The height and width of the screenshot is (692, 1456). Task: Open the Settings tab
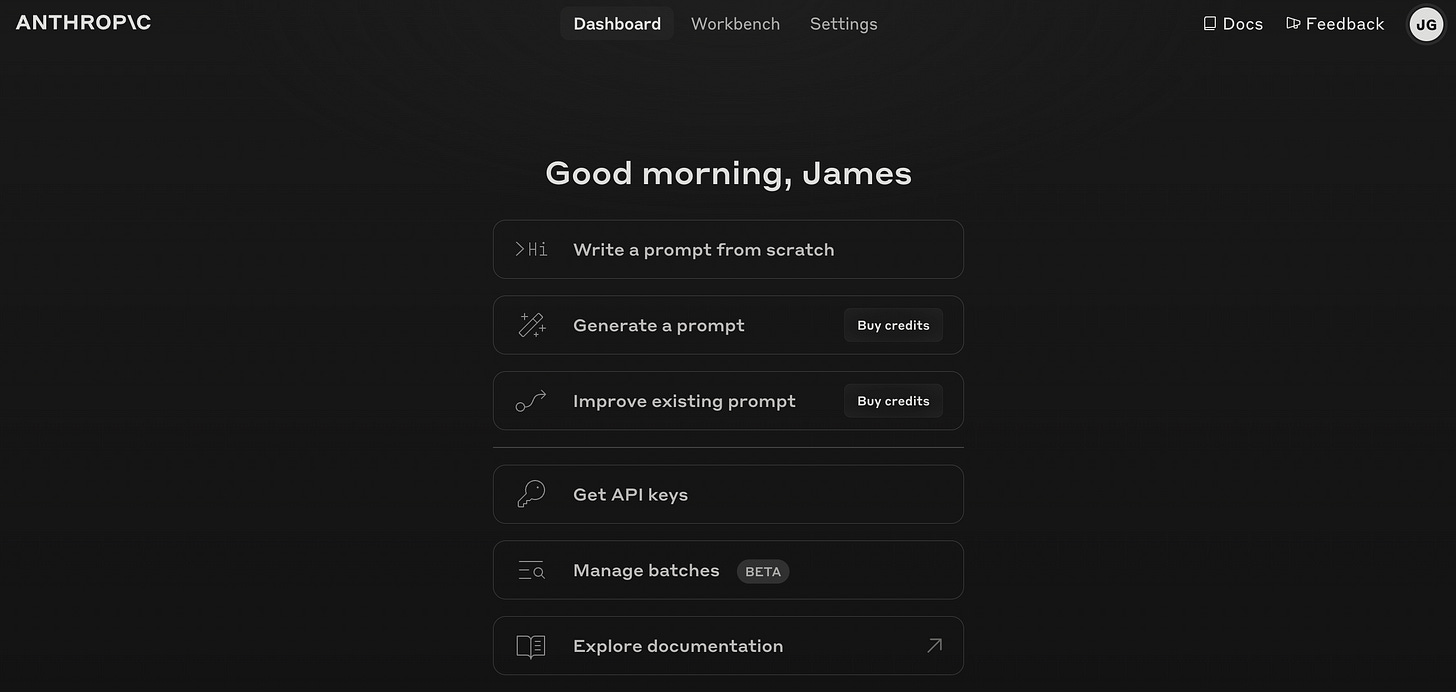point(843,24)
